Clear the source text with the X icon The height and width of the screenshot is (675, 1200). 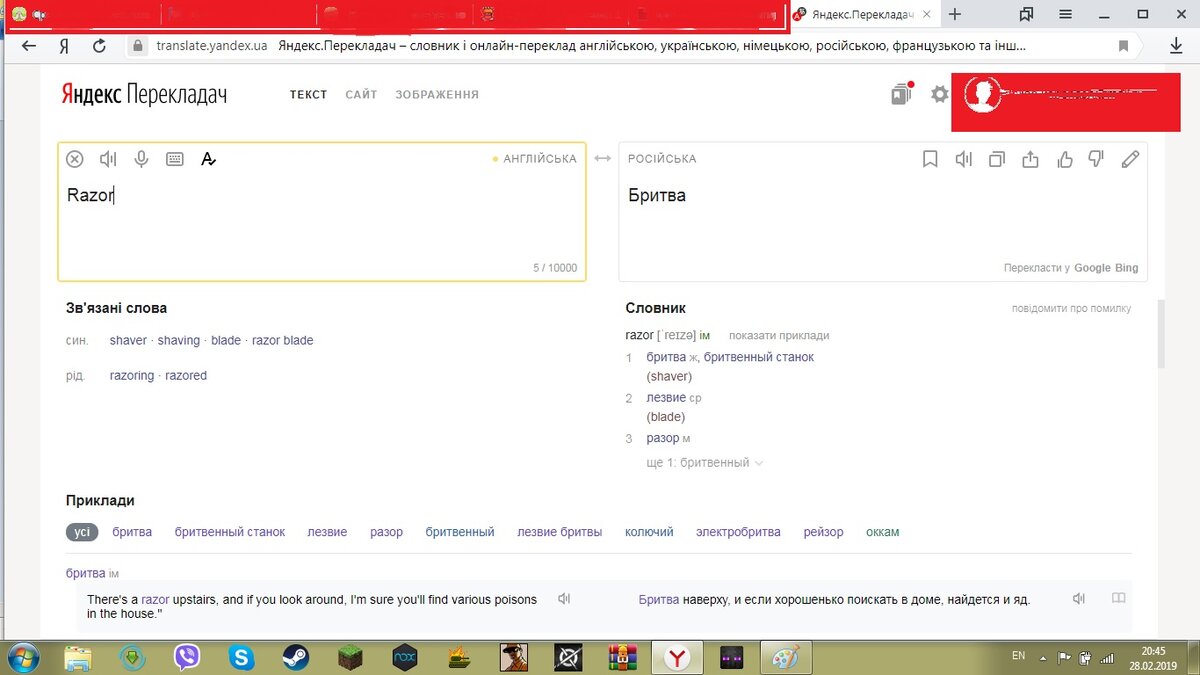pyautogui.click(x=75, y=159)
